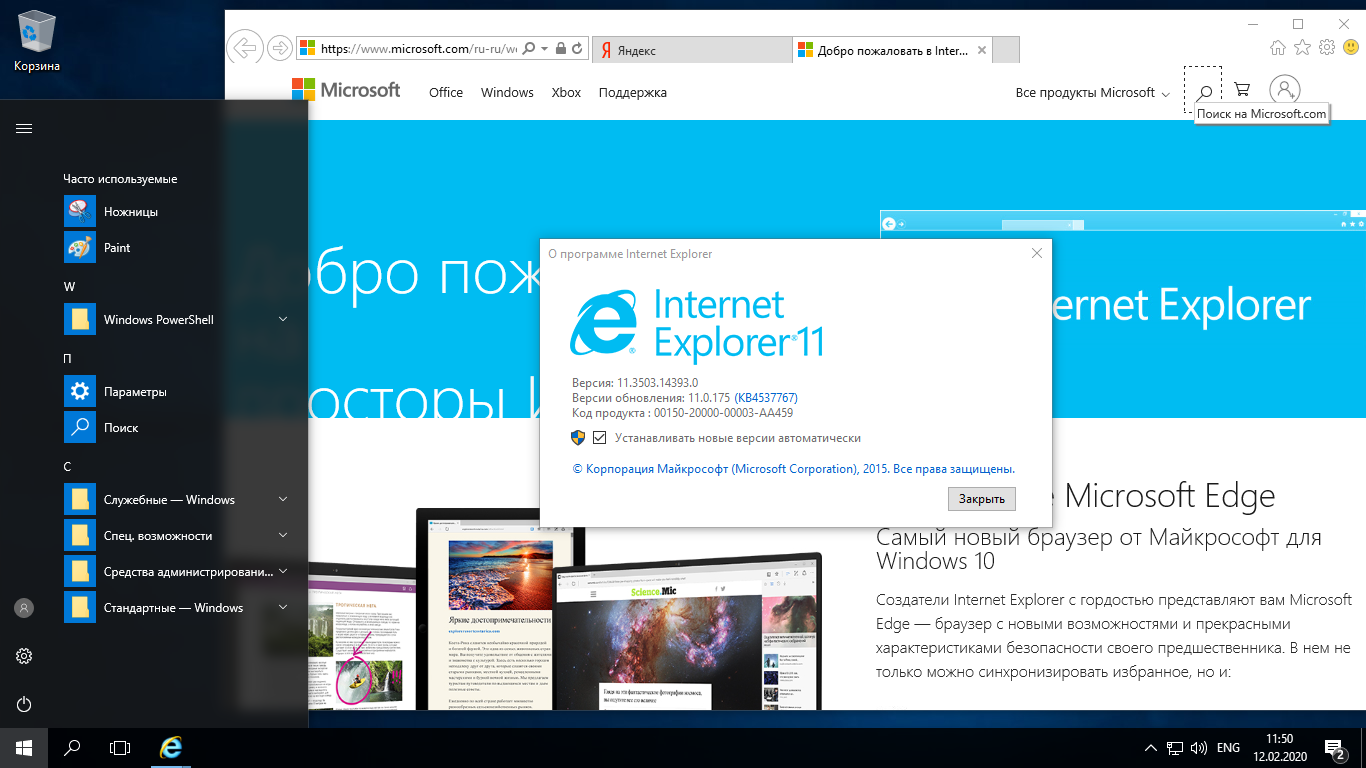
Task: Click the Microsoft Corporation copyright link
Action: (793, 468)
